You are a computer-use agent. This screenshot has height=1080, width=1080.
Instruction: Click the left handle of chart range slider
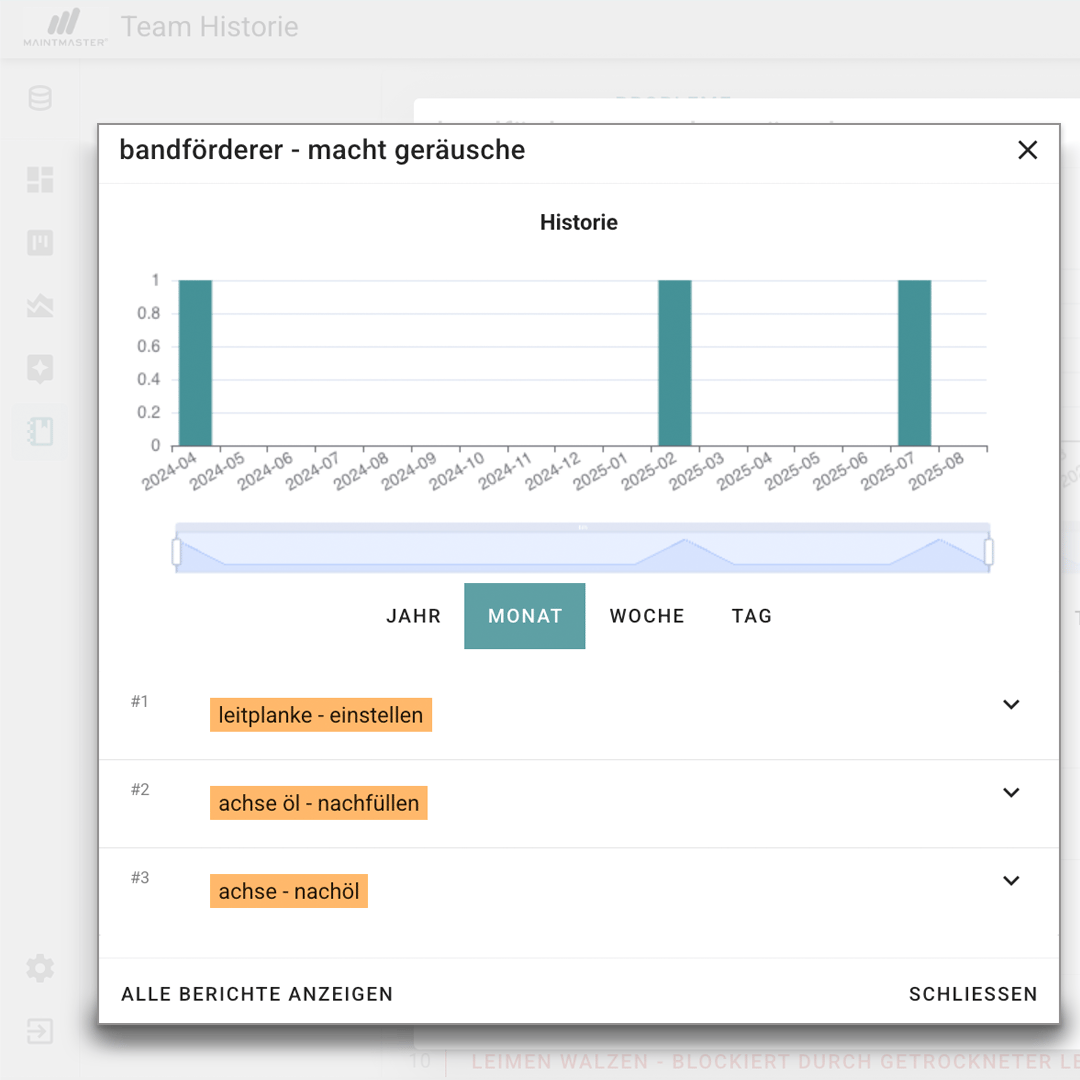(177, 552)
